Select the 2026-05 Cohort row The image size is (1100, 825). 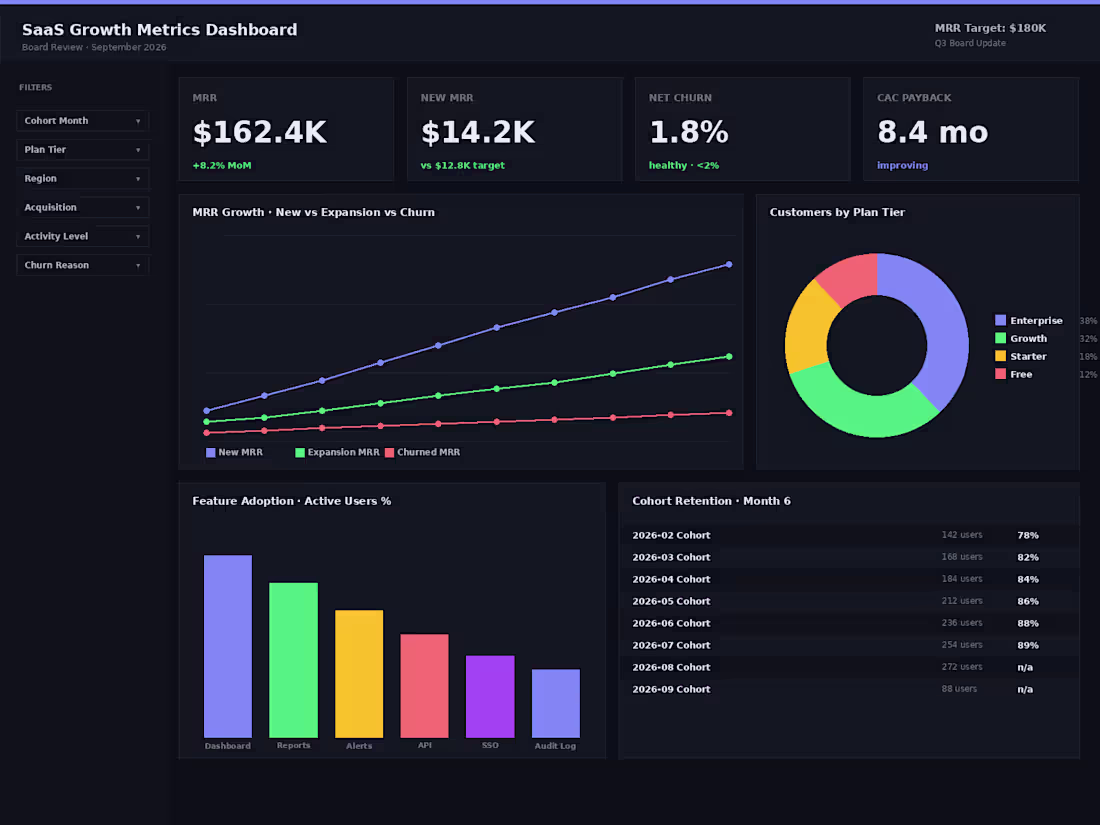849,601
